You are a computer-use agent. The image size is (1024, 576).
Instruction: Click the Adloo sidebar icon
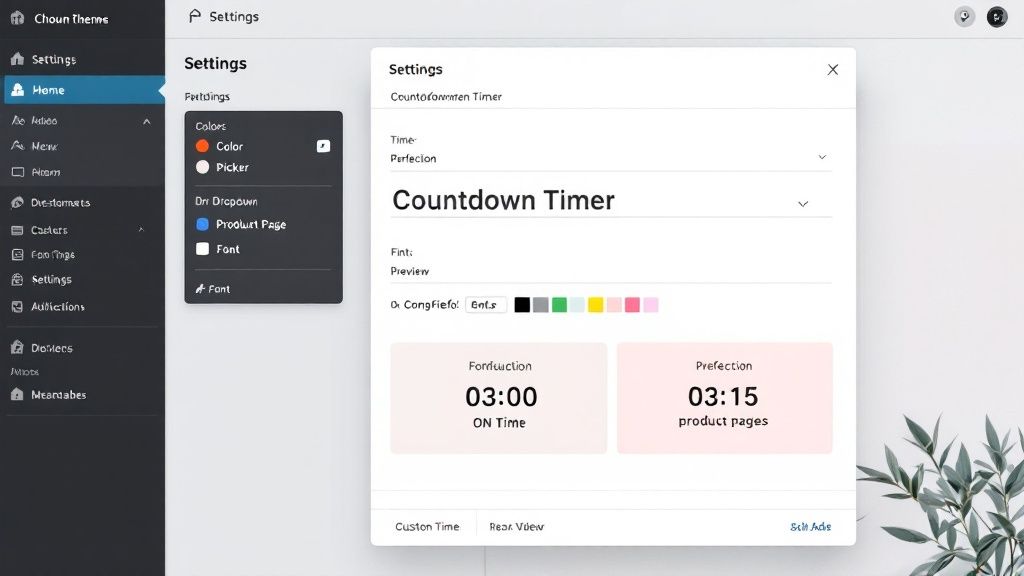point(18,121)
